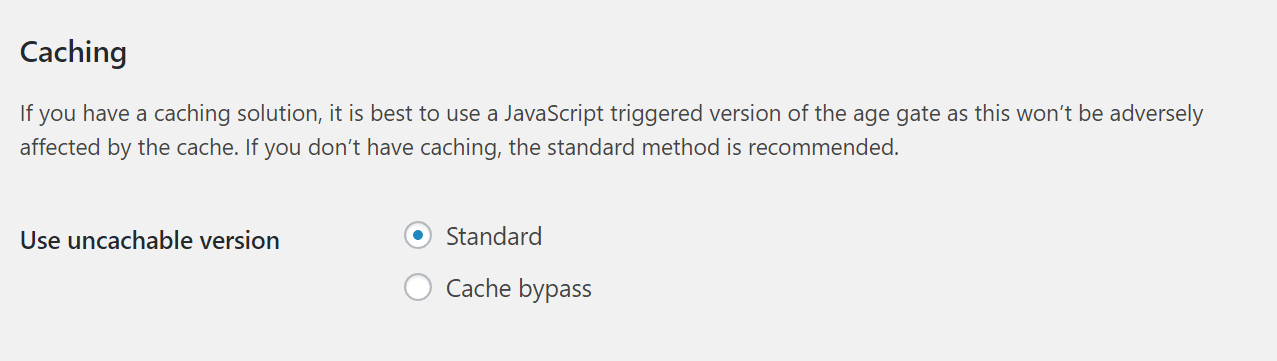Enable the cache bypass method
Viewport: 1277px width, 361px height.
coord(418,288)
